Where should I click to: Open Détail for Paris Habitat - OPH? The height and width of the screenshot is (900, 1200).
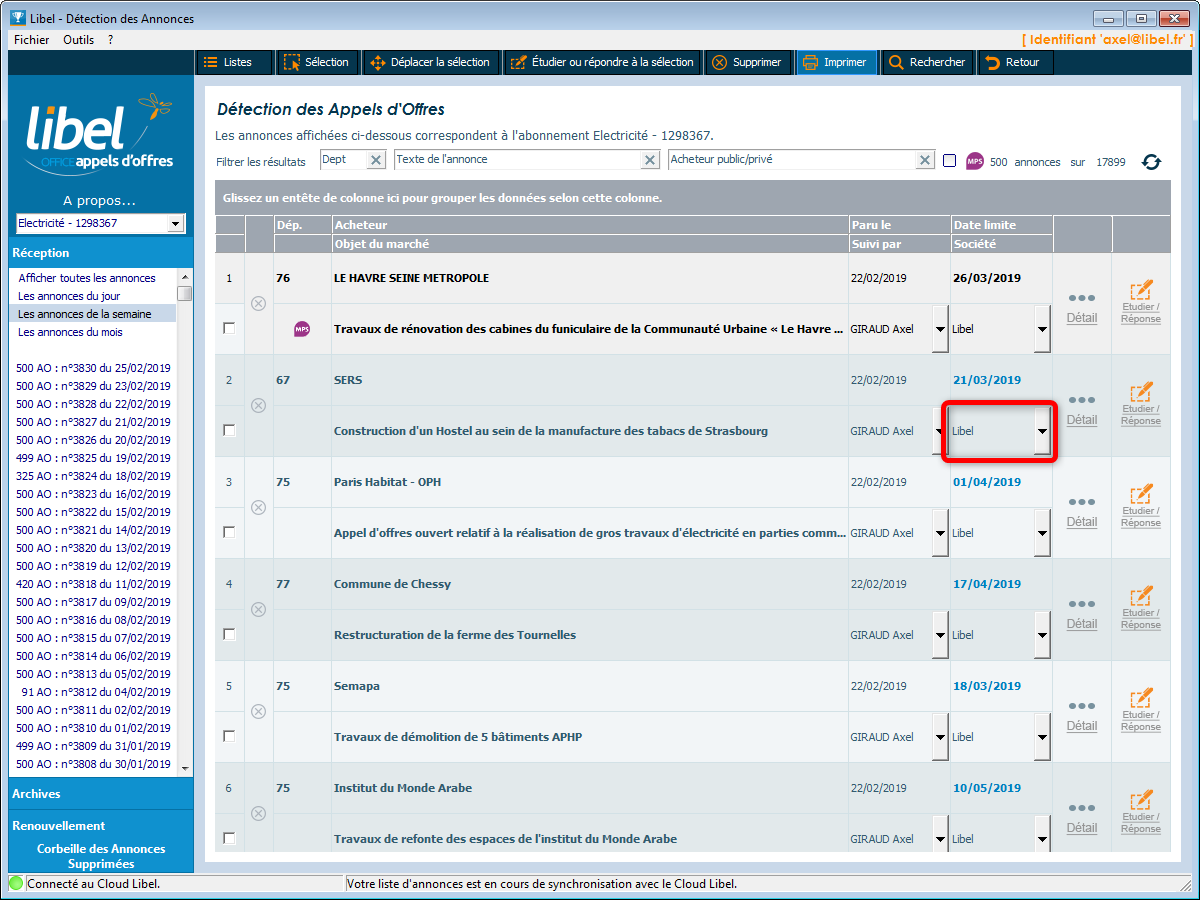[x=1082, y=512]
